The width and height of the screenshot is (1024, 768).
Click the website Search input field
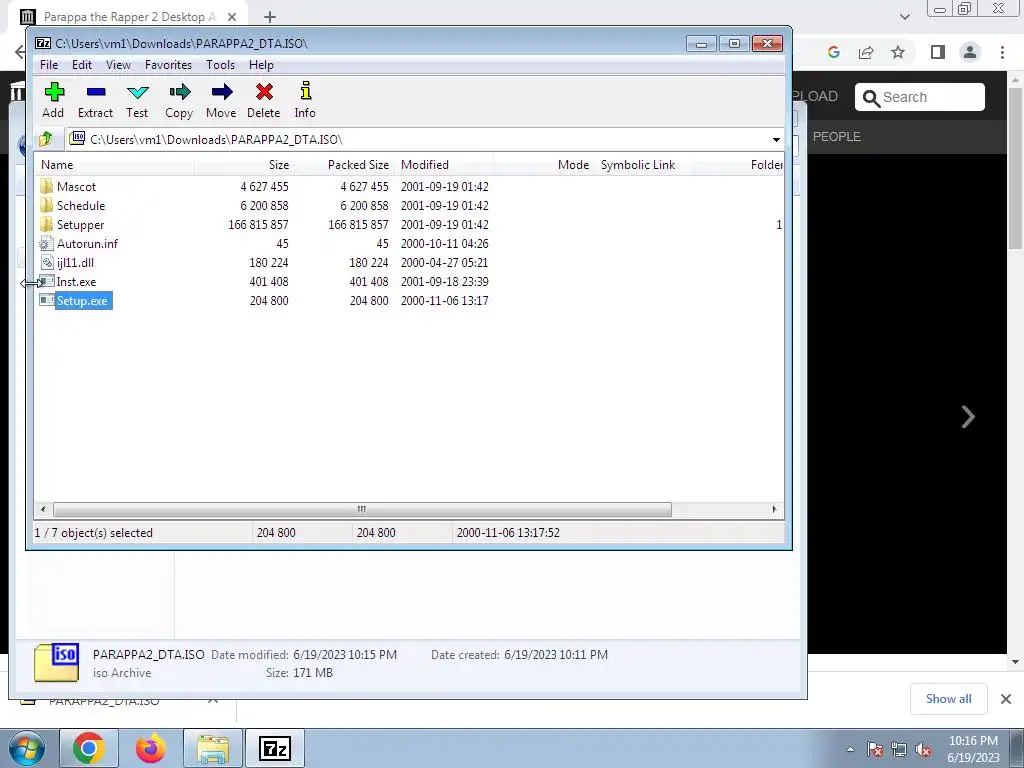[920, 97]
